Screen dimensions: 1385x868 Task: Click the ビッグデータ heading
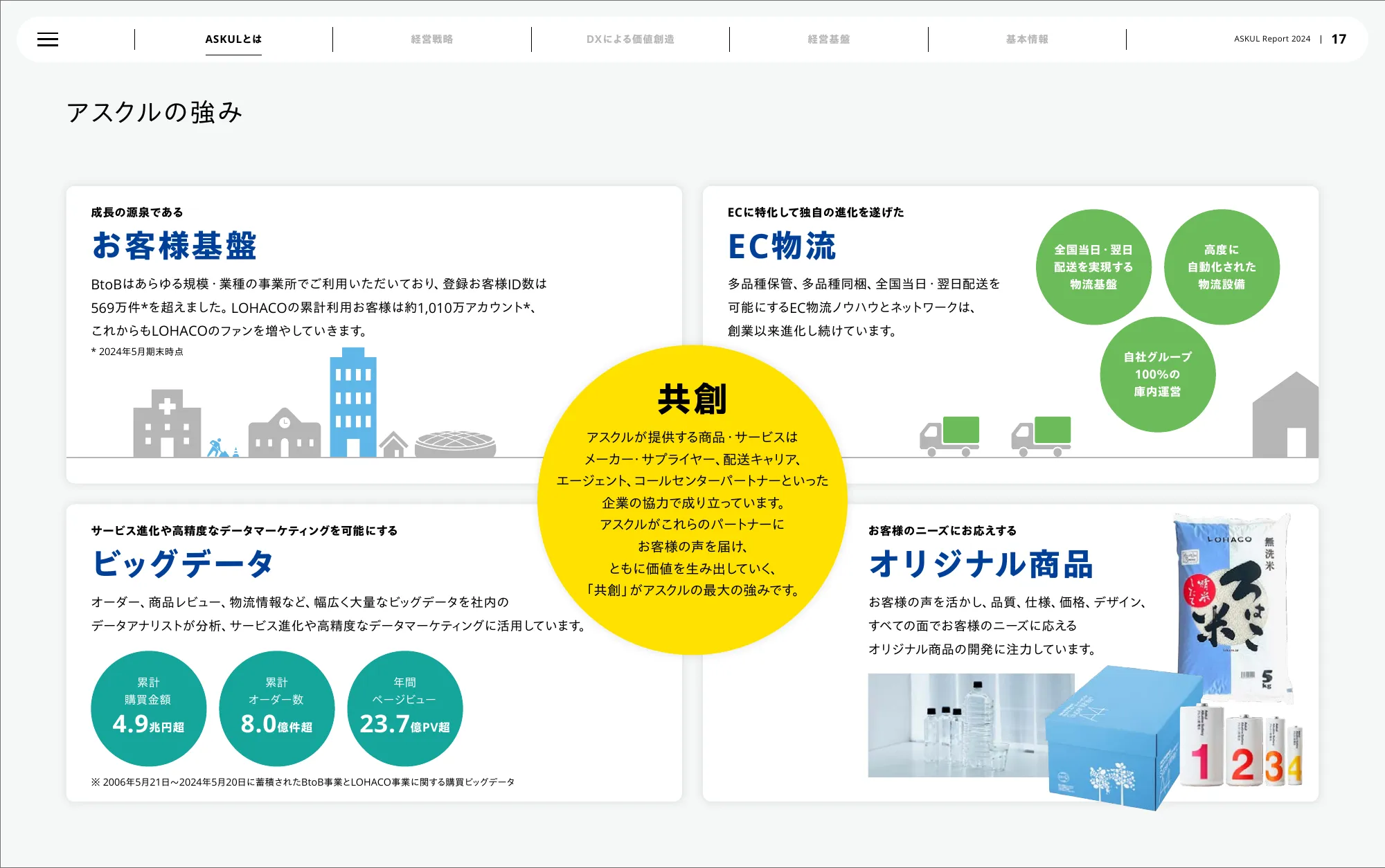[x=183, y=563]
